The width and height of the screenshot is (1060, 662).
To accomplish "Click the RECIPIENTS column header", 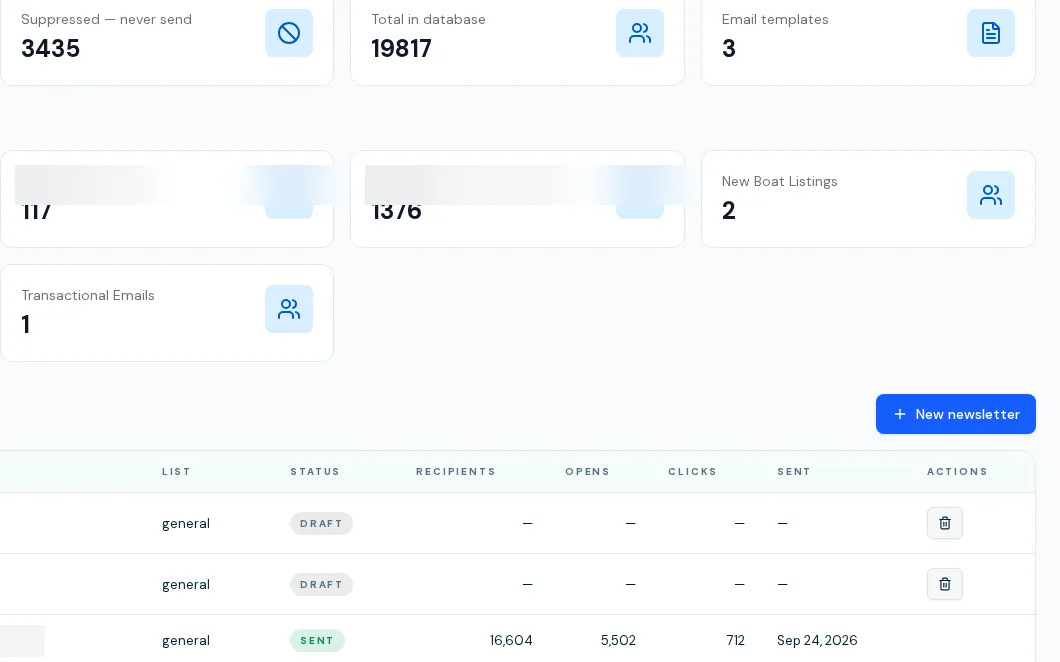I will (456, 471).
